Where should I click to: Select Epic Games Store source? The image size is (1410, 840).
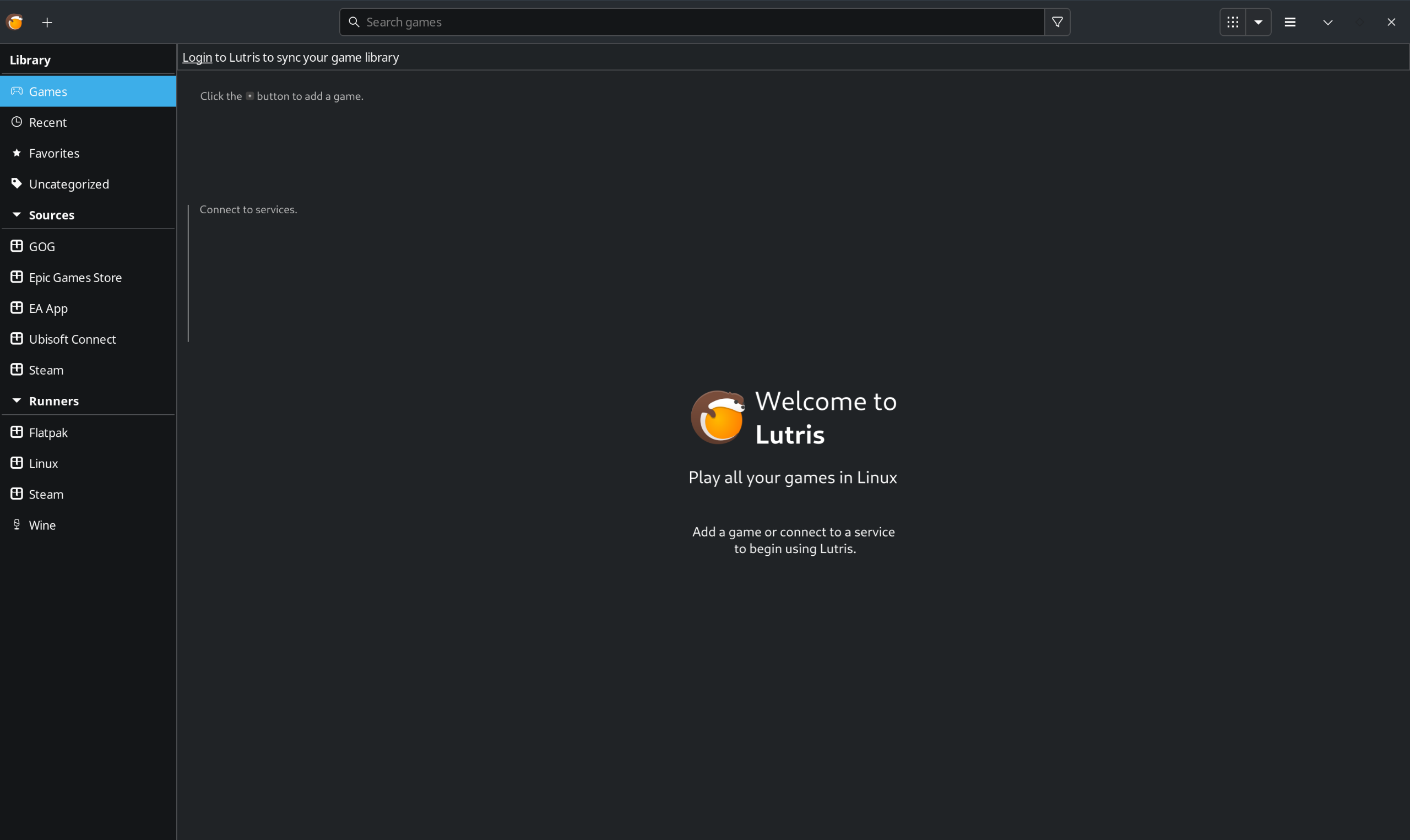(88, 278)
